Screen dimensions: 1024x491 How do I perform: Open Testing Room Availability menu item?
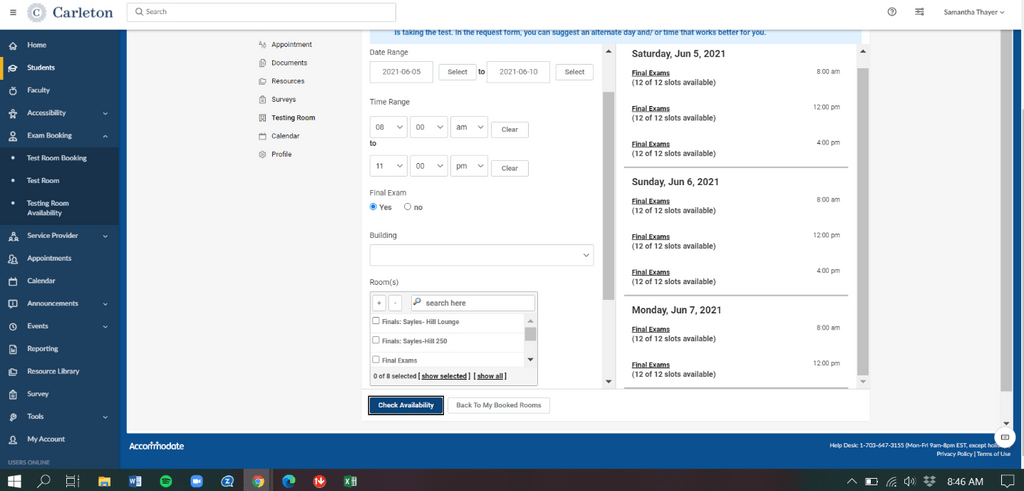pyautogui.click(x=48, y=208)
